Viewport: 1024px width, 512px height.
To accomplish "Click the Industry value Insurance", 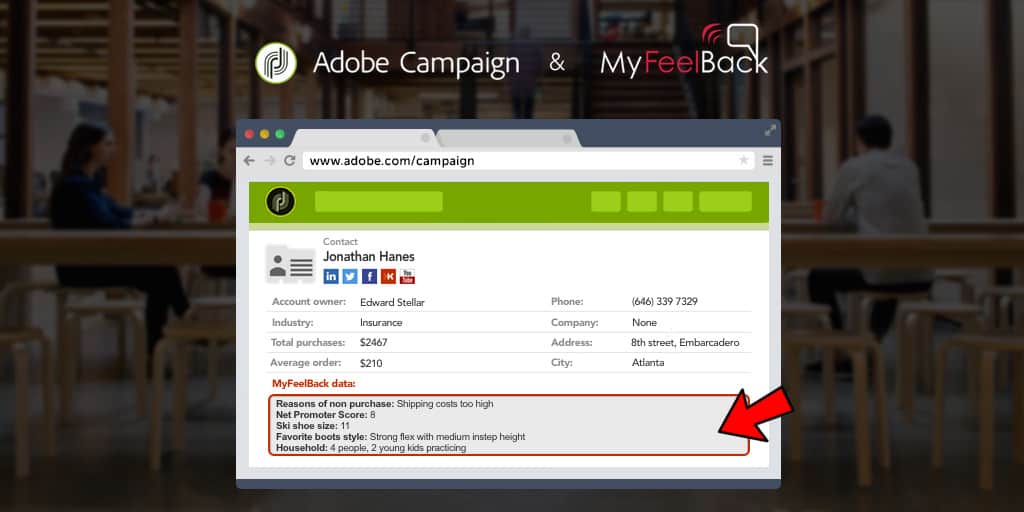I will [381, 323].
